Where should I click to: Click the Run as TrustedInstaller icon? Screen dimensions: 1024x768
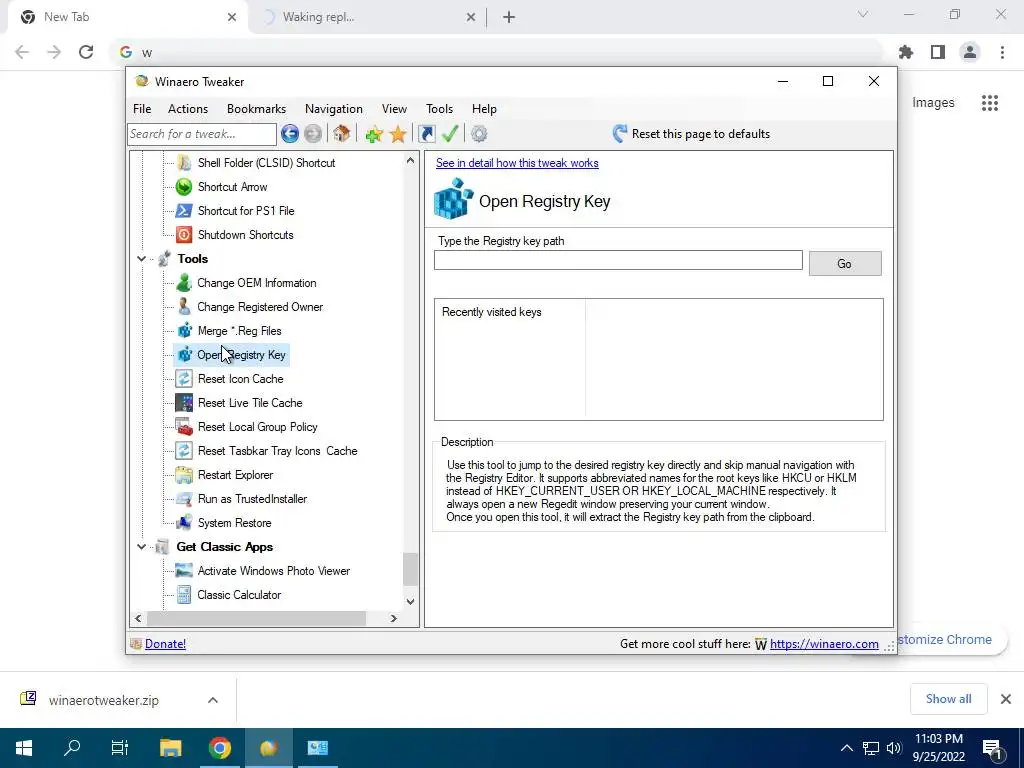[x=184, y=499]
